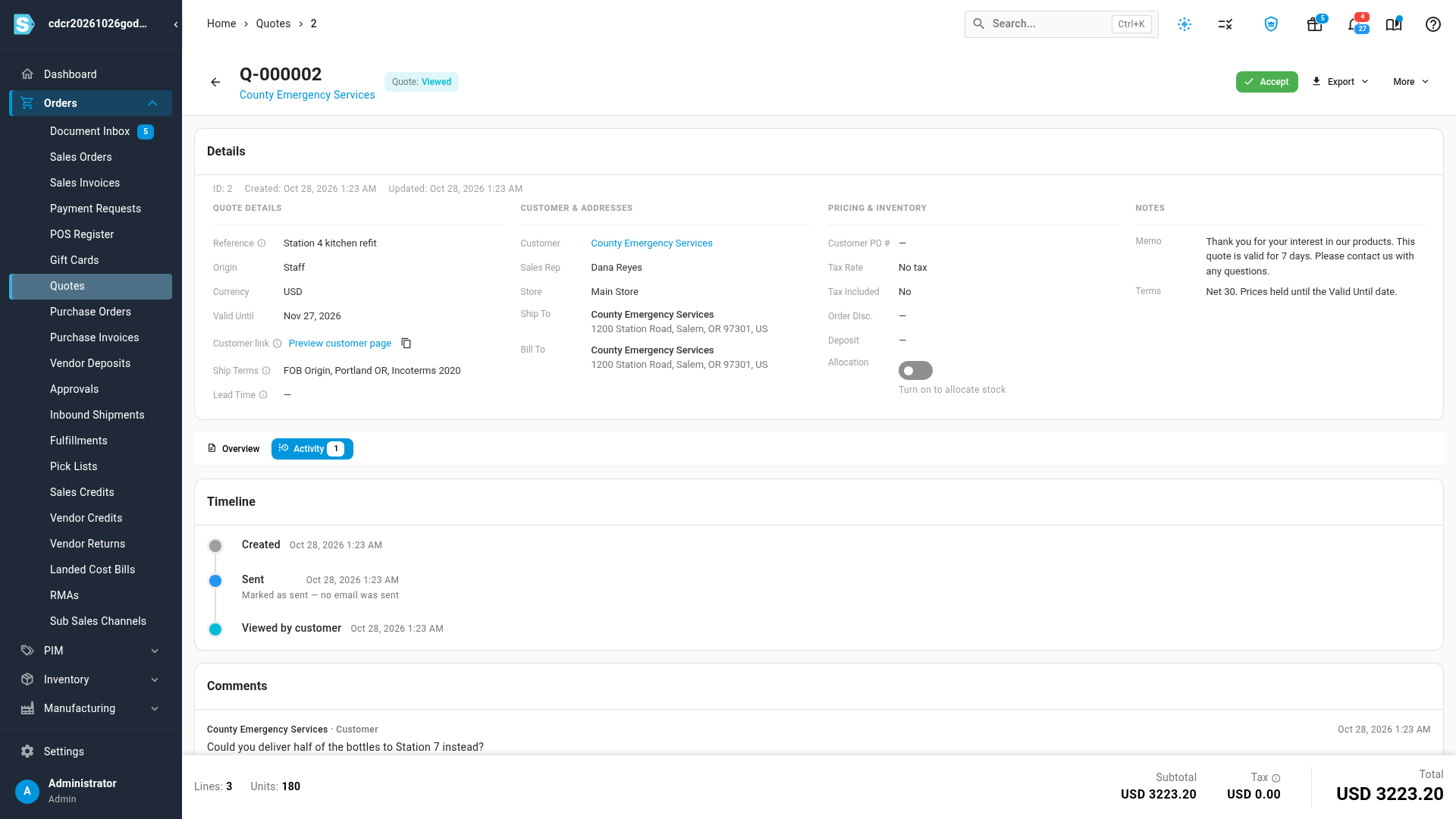Click the help question mark icon

(x=1433, y=24)
